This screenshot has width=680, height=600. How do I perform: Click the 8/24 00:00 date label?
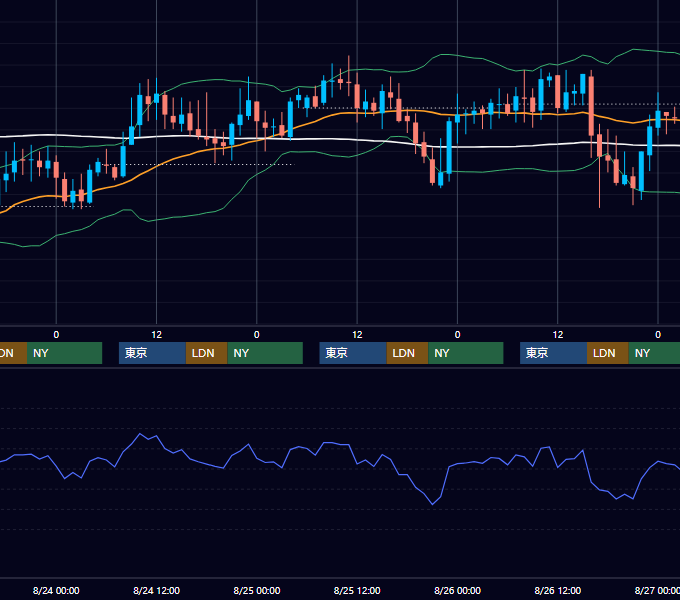(x=56, y=590)
